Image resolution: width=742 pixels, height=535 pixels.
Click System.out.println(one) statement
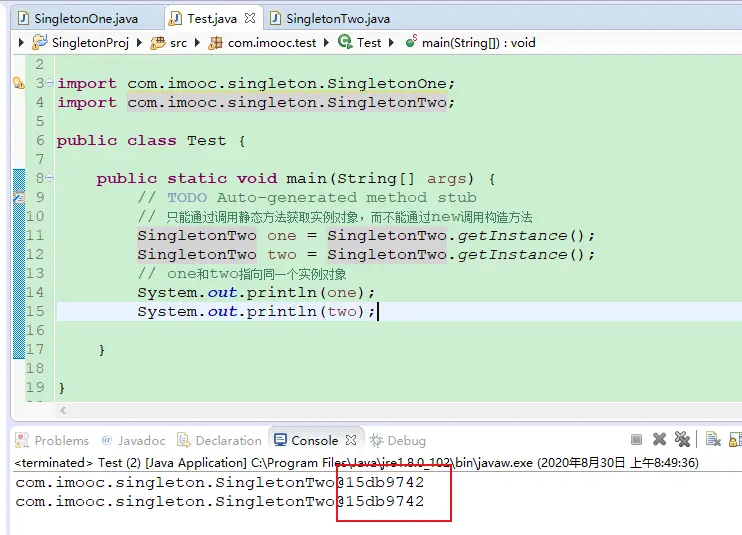[256, 292]
